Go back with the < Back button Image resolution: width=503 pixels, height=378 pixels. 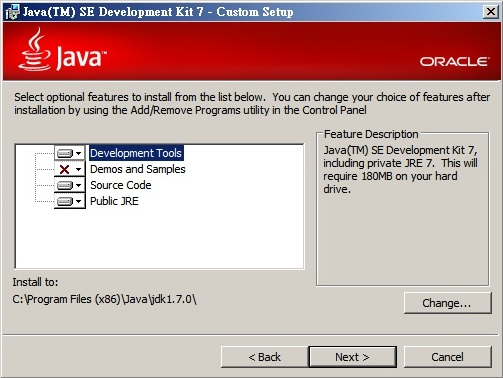coord(265,357)
